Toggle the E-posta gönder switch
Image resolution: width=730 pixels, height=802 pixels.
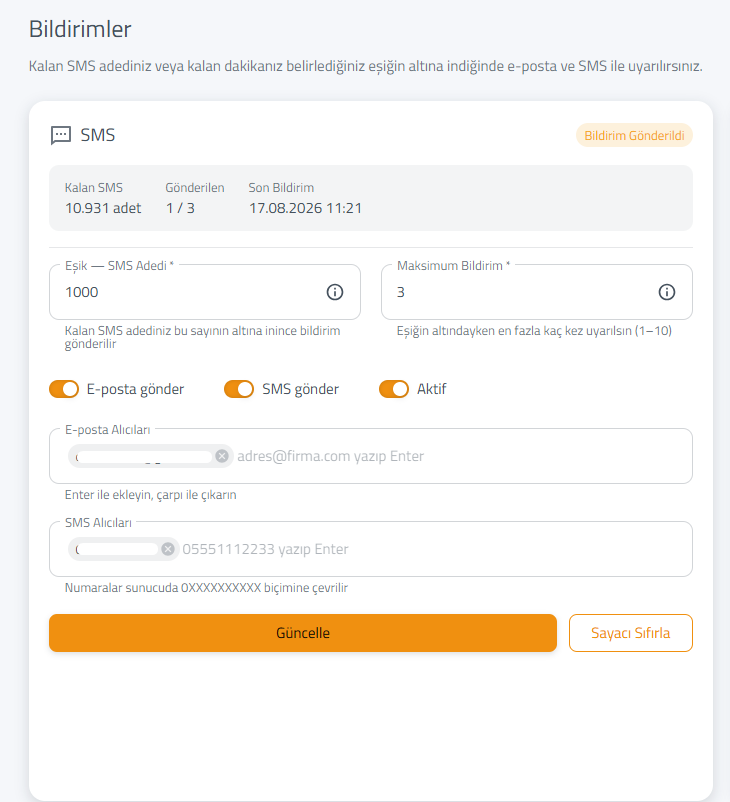(x=64, y=389)
